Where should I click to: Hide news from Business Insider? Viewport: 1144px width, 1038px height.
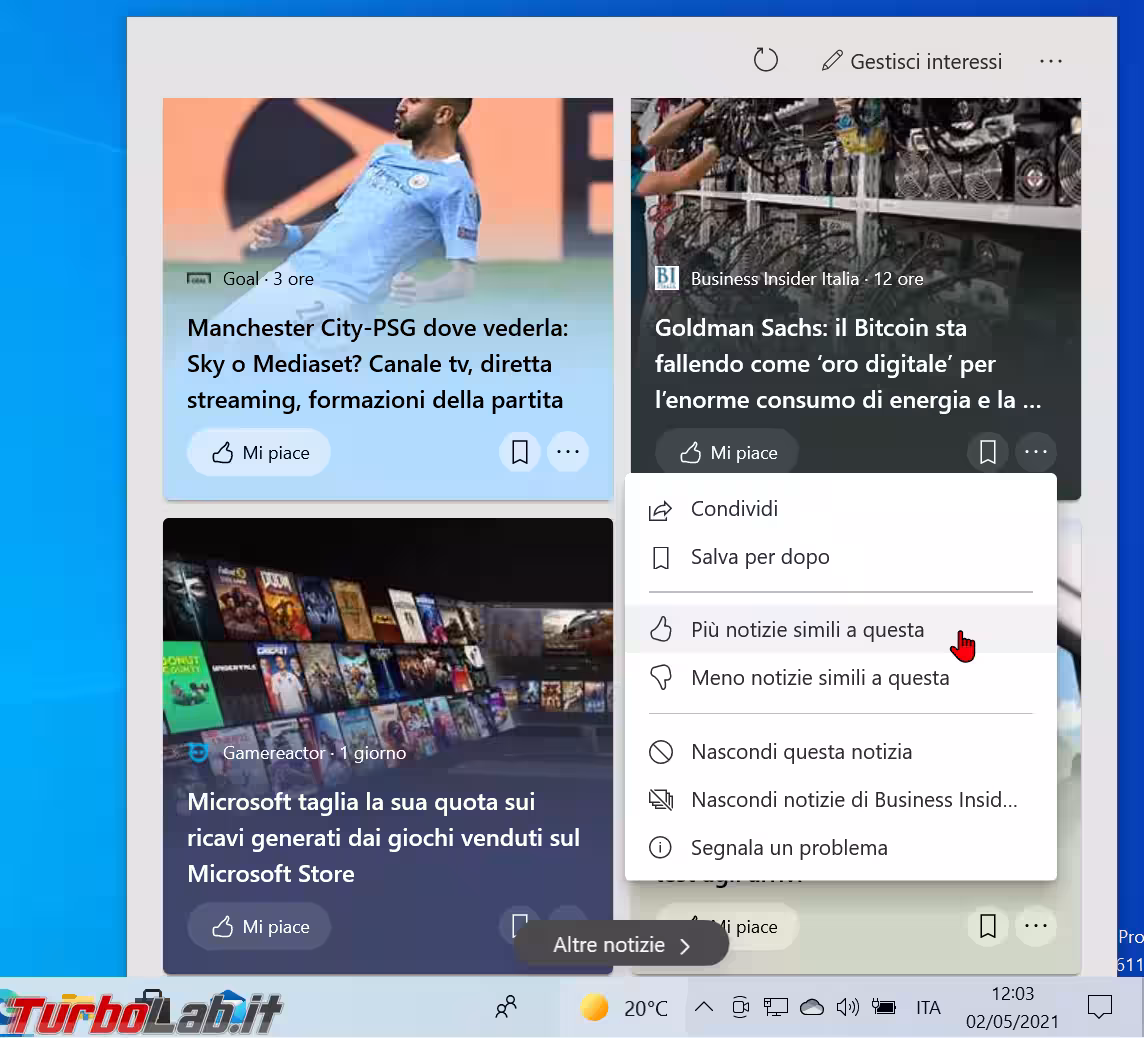(x=853, y=800)
